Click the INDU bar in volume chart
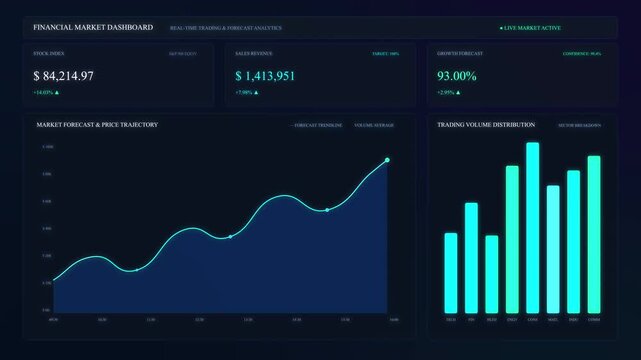This screenshot has height=360, width=641. [x=574, y=242]
